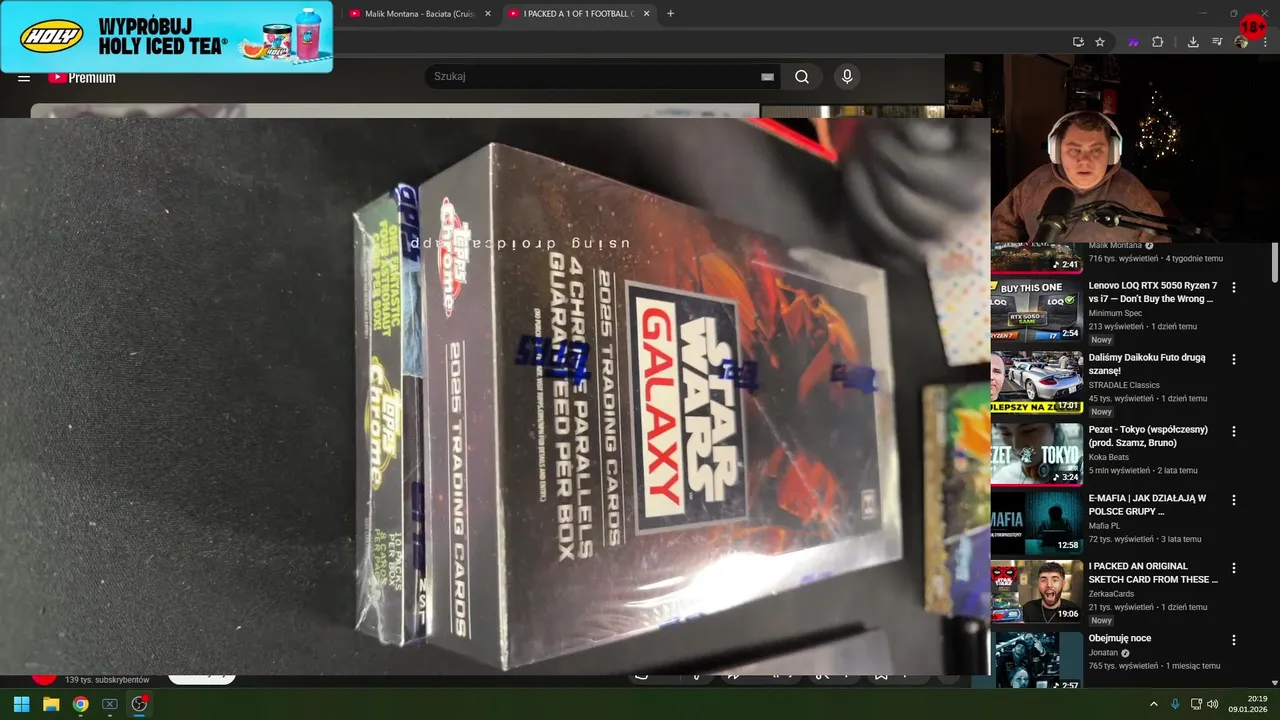Open the Jonatan channel link
Screen dimensions: 1280x720
point(1104,653)
